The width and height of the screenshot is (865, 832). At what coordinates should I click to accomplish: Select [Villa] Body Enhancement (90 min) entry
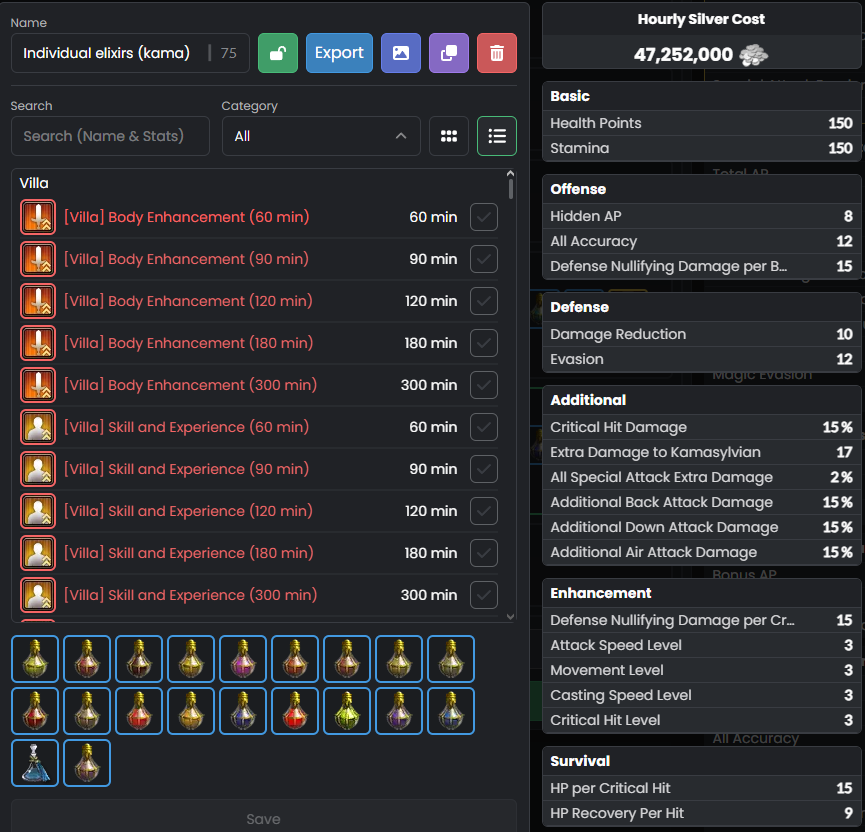pos(186,259)
